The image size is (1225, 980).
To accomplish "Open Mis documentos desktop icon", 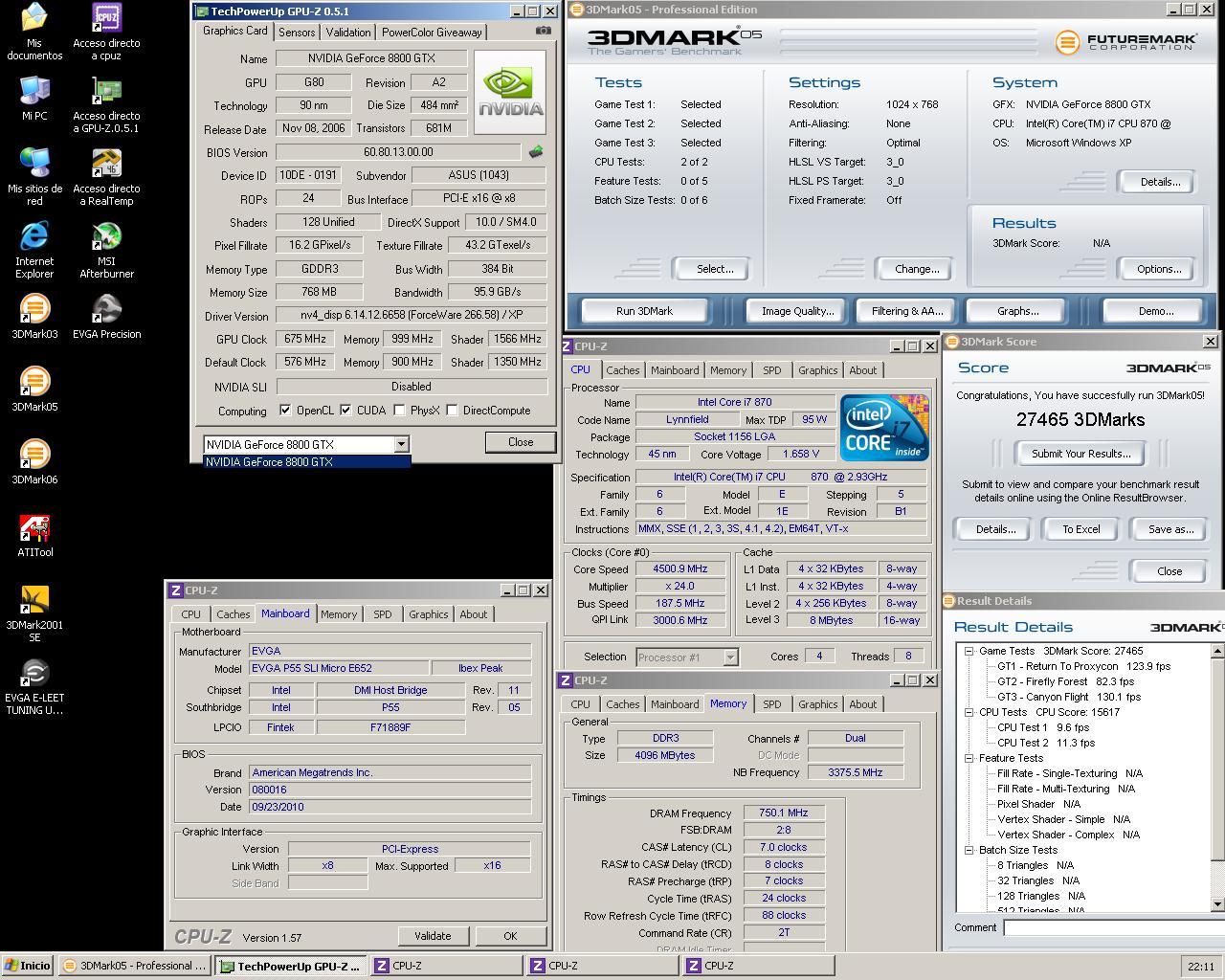I will (34, 32).
